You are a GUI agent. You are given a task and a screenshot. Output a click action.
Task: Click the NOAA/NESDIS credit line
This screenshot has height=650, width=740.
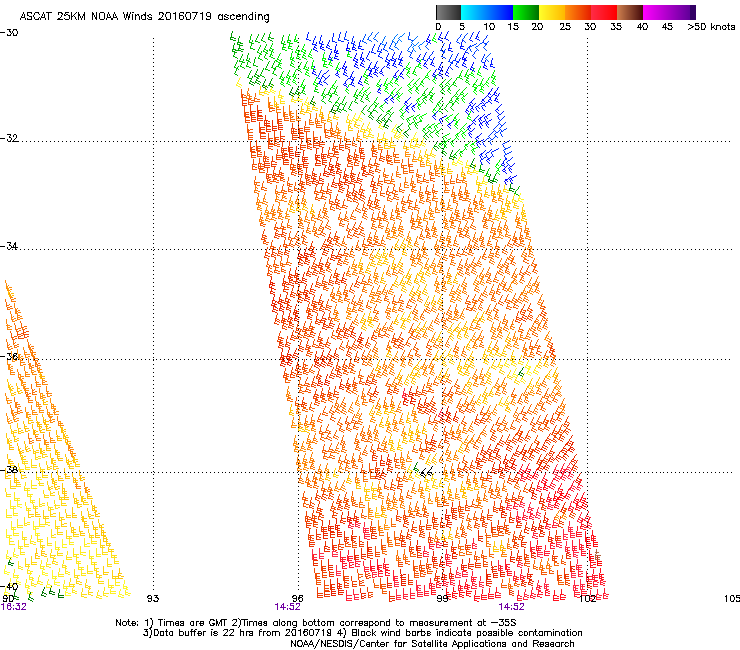pos(432,644)
